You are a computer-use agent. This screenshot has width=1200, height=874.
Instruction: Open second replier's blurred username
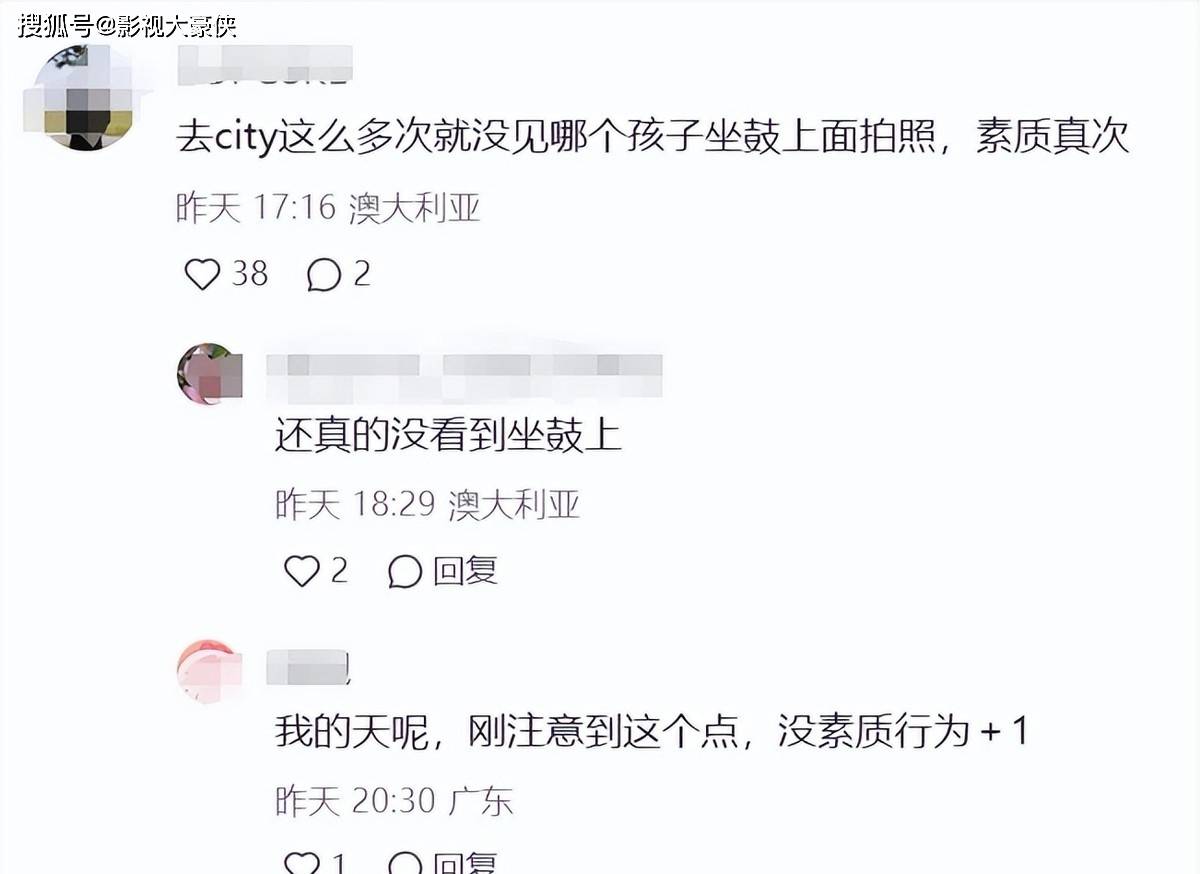464,372
